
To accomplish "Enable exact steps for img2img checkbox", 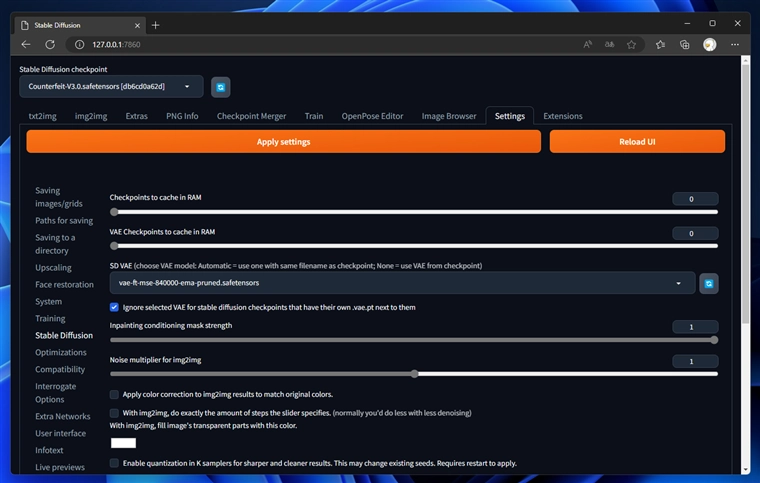I will [x=114, y=413].
